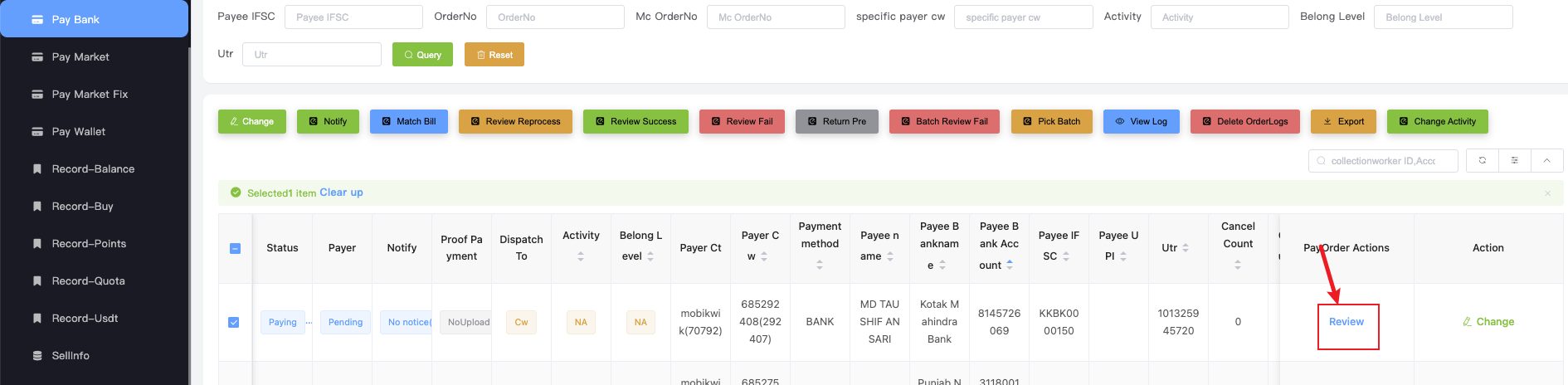Image resolution: width=1568 pixels, height=385 pixels.
Task: Click the table refresh icon
Action: tap(1482, 160)
